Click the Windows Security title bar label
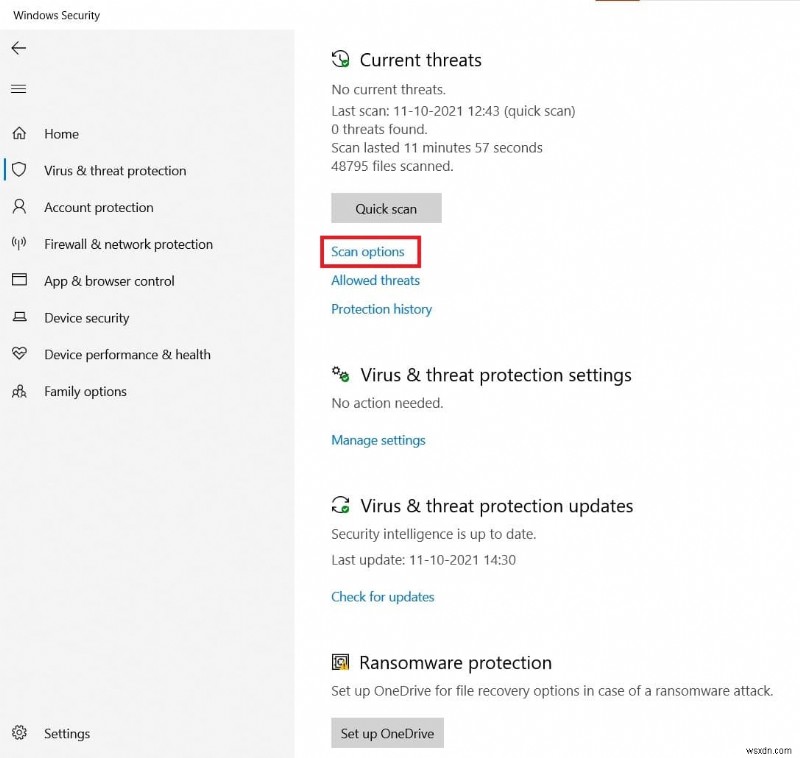This screenshot has height=758, width=800. click(55, 15)
